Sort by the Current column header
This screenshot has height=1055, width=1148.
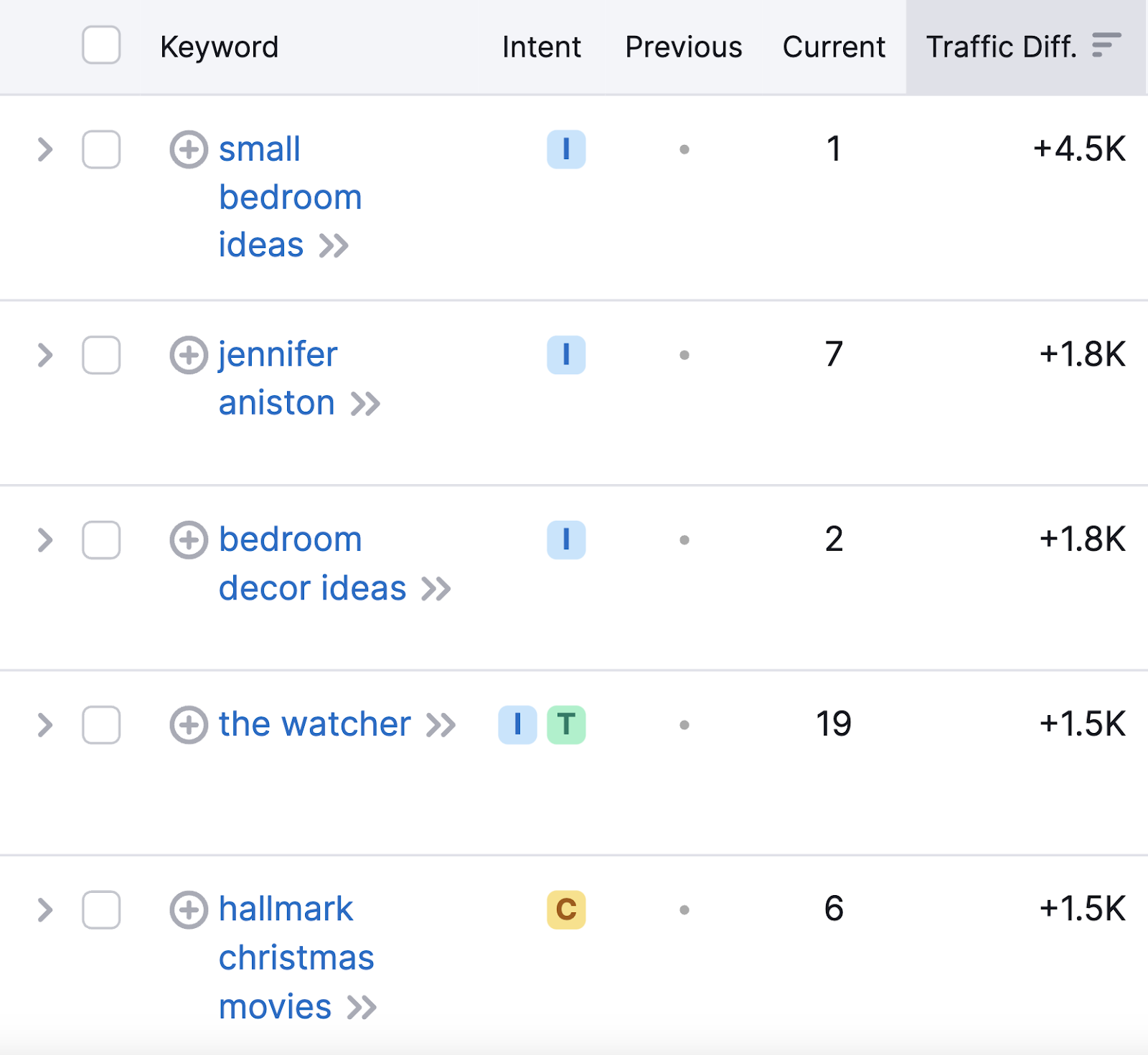pyautogui.click(x=834, y=47)
